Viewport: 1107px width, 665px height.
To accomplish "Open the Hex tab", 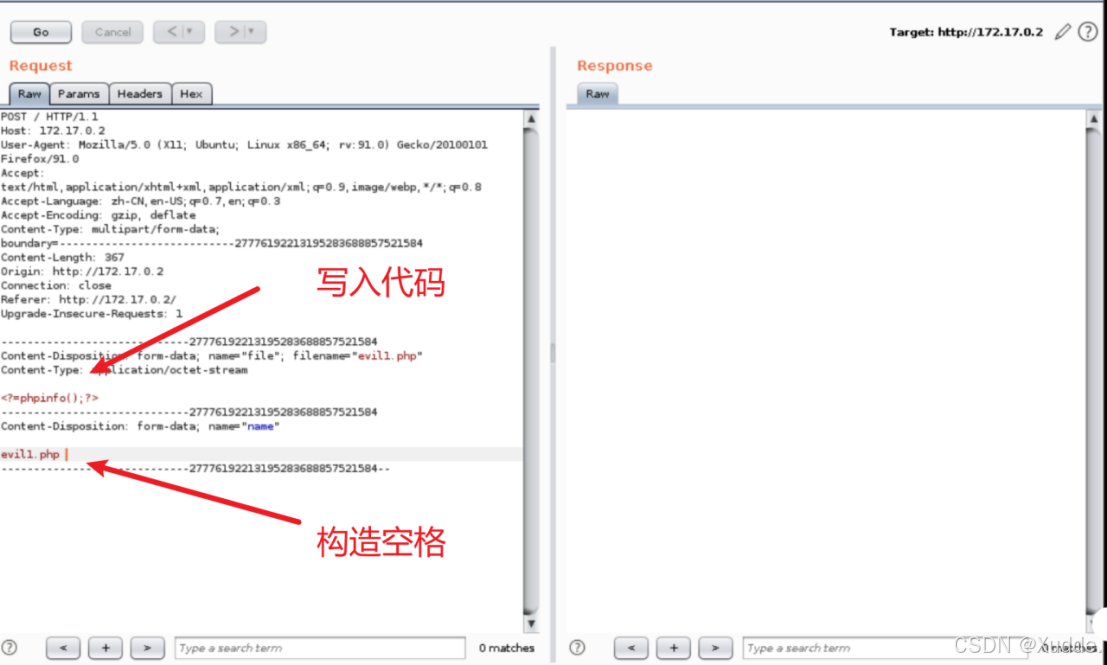I will (191, 94).
